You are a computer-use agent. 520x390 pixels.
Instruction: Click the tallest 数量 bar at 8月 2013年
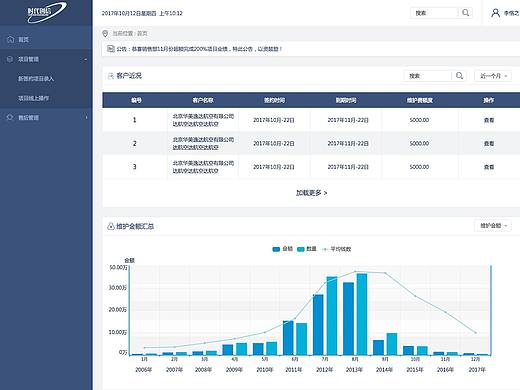(362, 314)
